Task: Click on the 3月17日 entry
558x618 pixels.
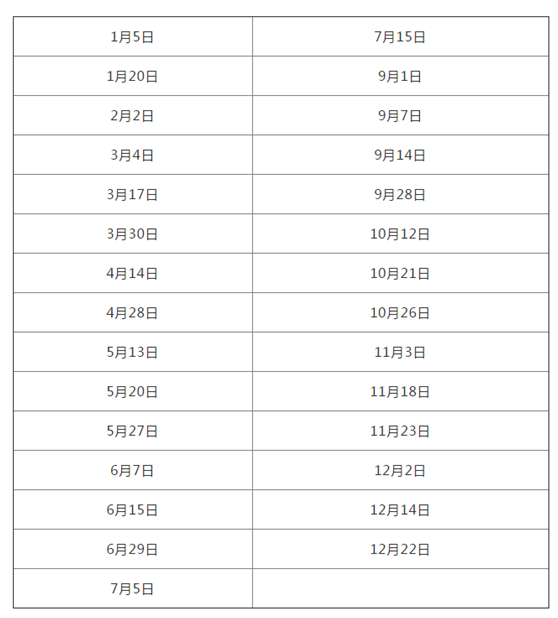Action: point(133,194)
